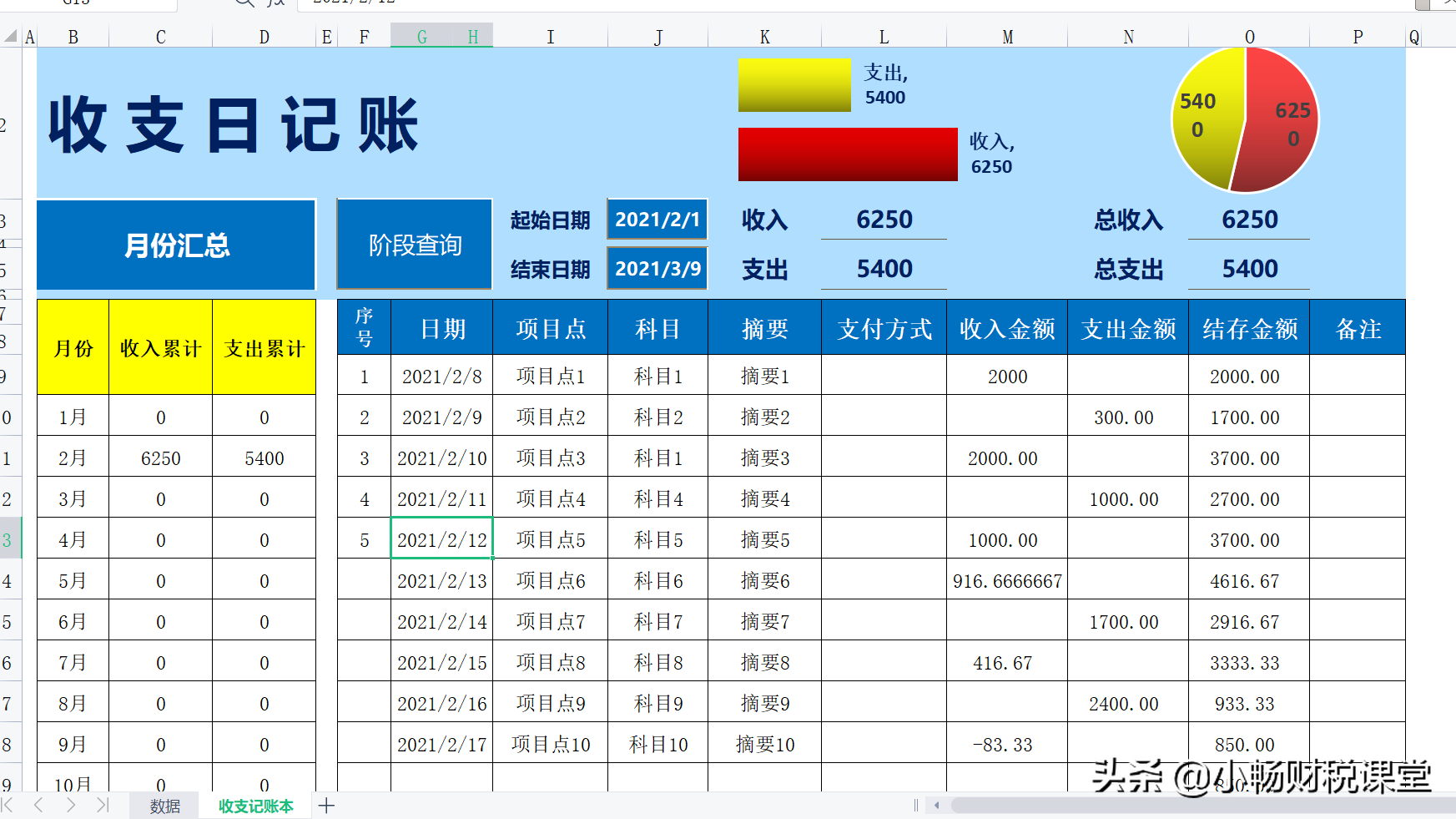Click the formula bar showing 2021/2/12
This screenshot has height=819, width=1456.
(x=350, y=4)
